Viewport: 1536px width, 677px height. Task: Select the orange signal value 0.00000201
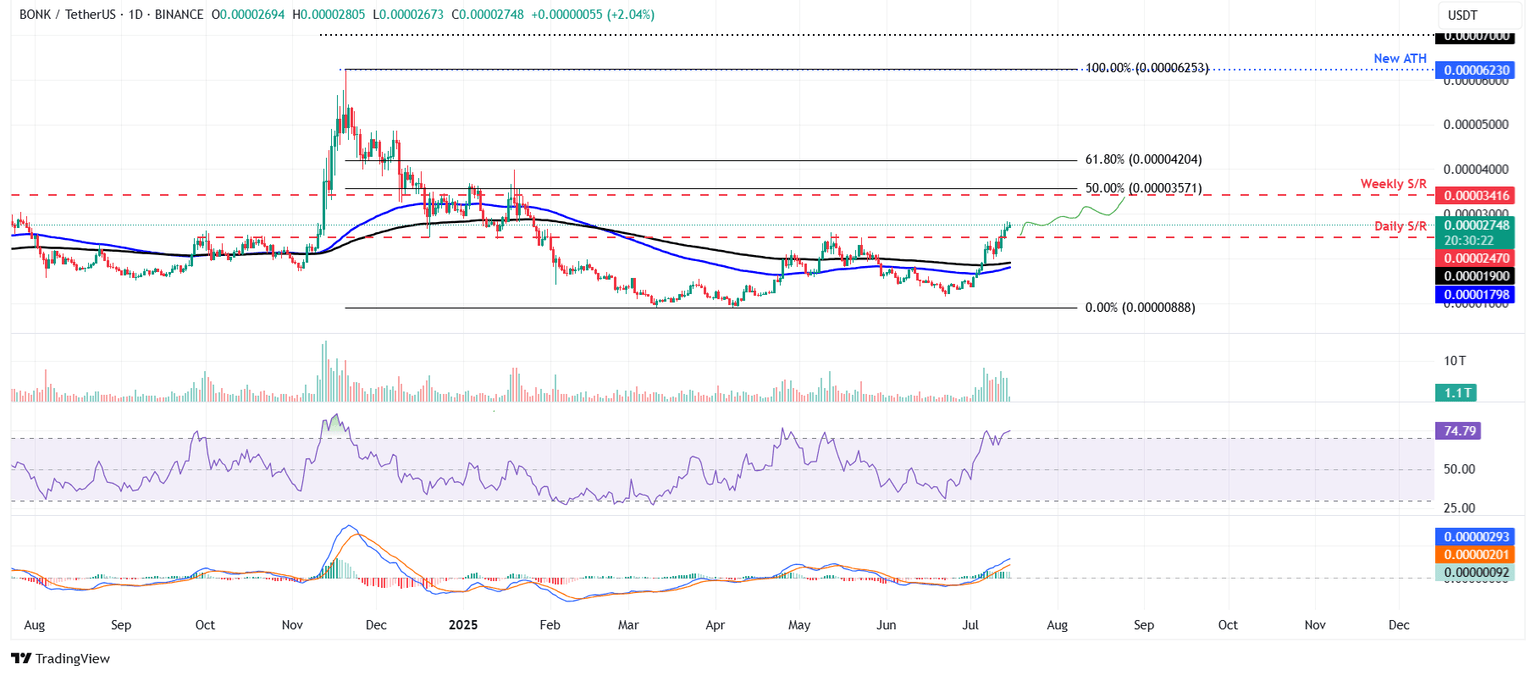[1477, 555]
